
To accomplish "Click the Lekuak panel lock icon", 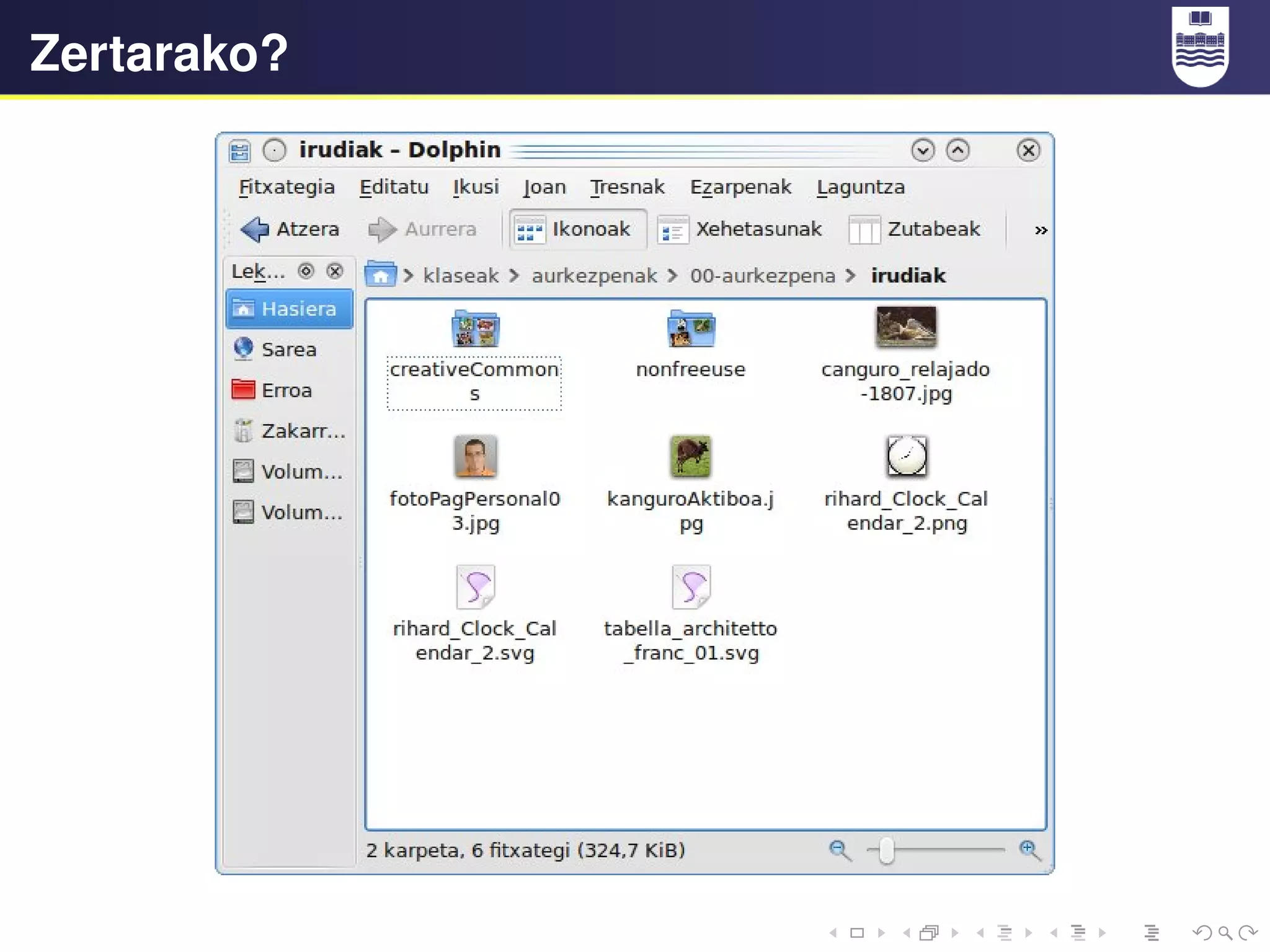I will [306, 271].
